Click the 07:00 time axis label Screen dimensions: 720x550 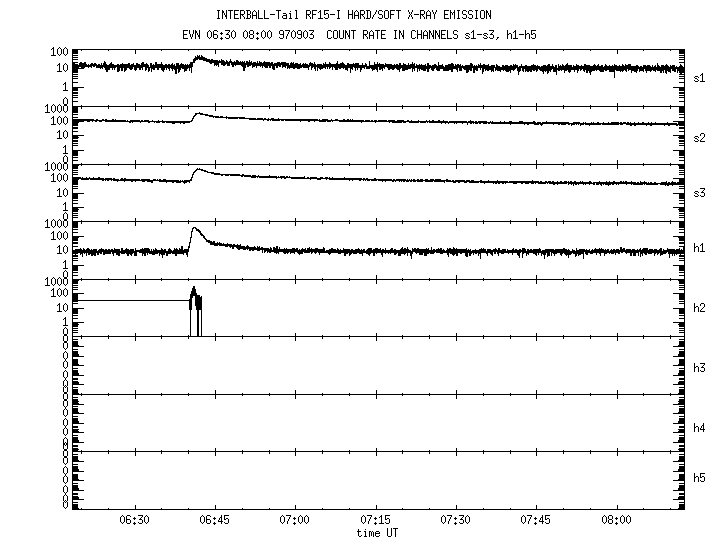(295, 521)
